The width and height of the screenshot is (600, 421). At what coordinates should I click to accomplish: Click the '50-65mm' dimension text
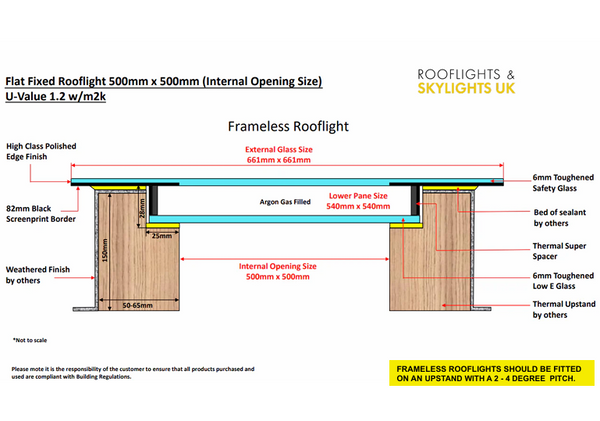click(137, 305)
